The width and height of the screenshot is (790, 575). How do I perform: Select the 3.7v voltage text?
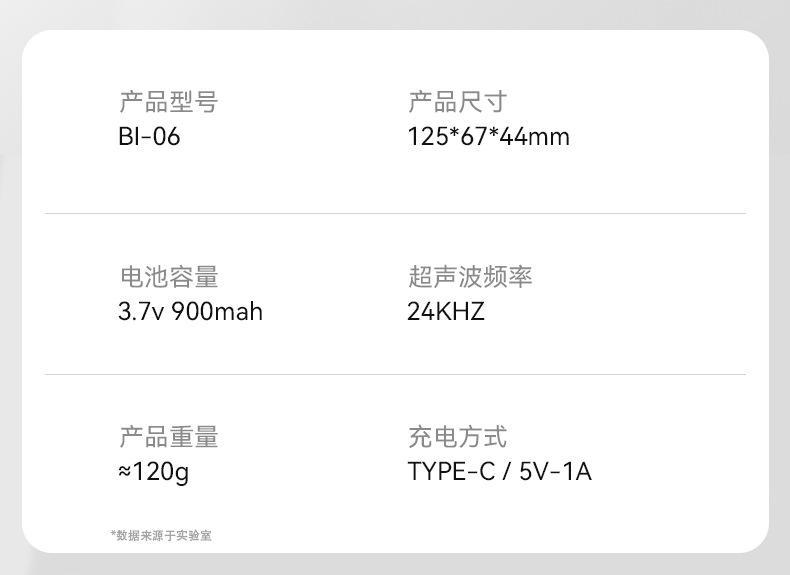click(141, 312)
